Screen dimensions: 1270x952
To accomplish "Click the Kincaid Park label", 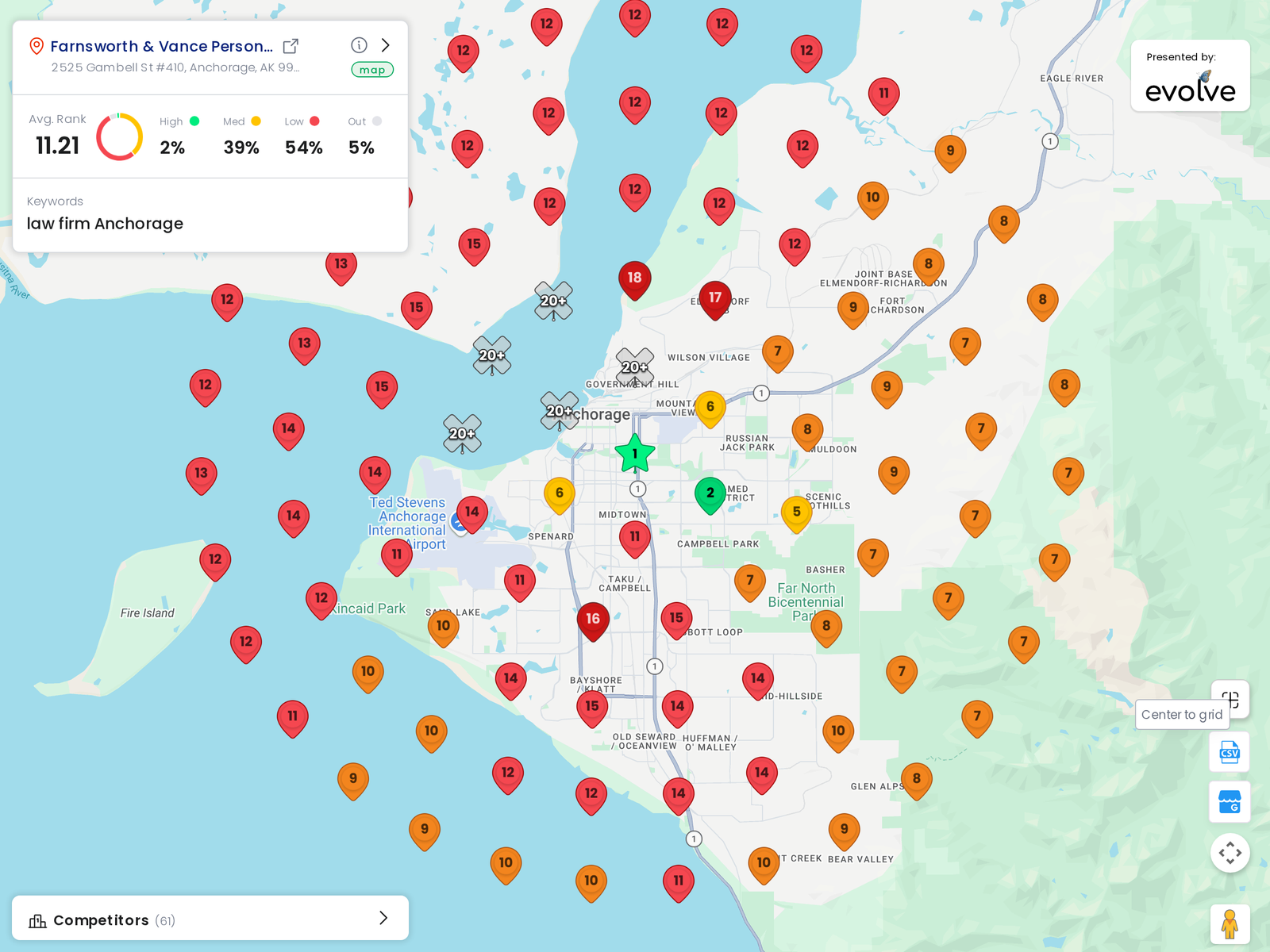I will coord(369,608).
